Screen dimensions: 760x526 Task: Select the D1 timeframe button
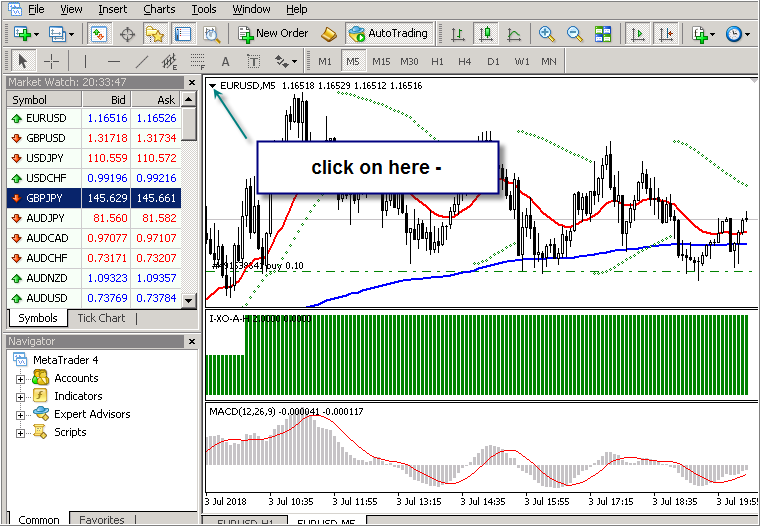(493, 62)
